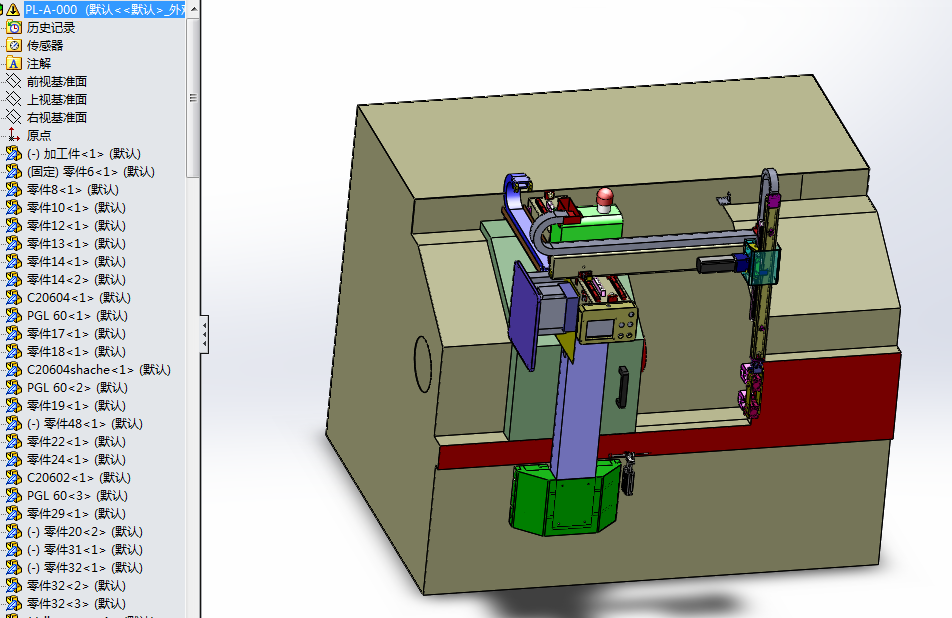Select C20602<1> (默认) component

click(79, 478)
